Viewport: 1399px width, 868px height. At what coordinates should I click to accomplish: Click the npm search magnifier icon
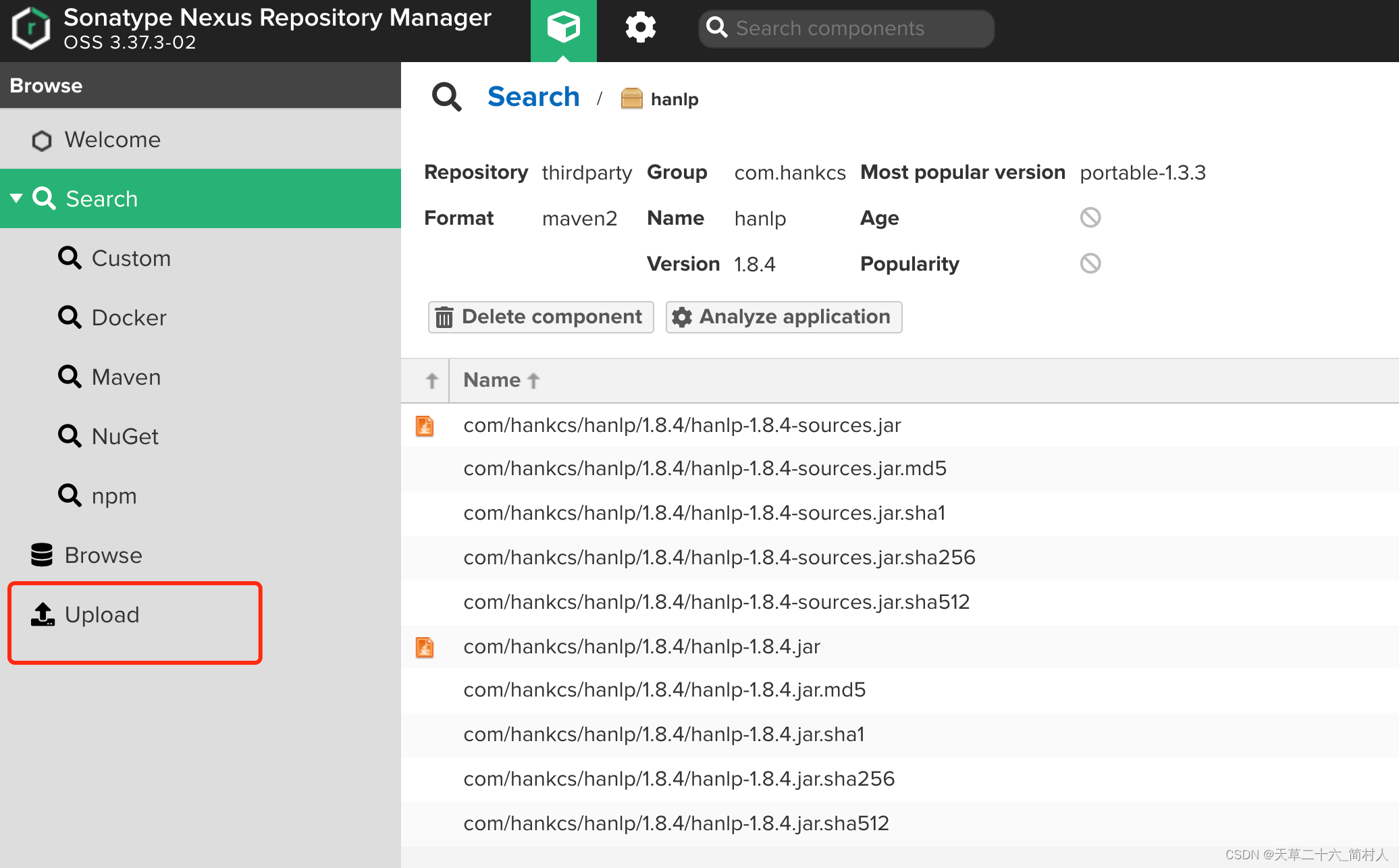click(70, 495)
